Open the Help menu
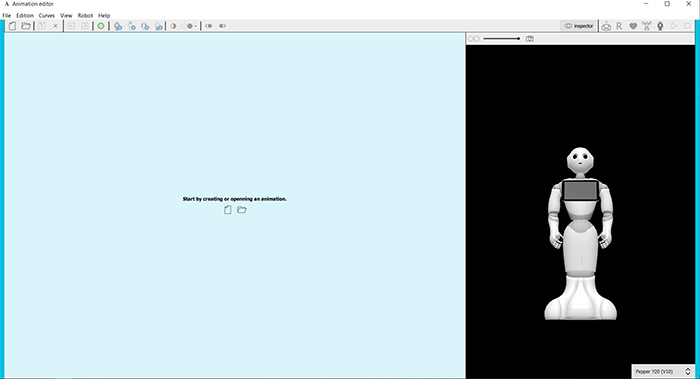This screenshot has width=700, height=379. pos(104,15)
